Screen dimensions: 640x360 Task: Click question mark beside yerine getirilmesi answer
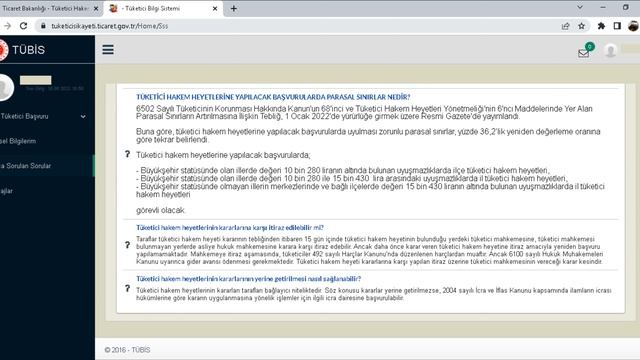(x=127, y=289)
